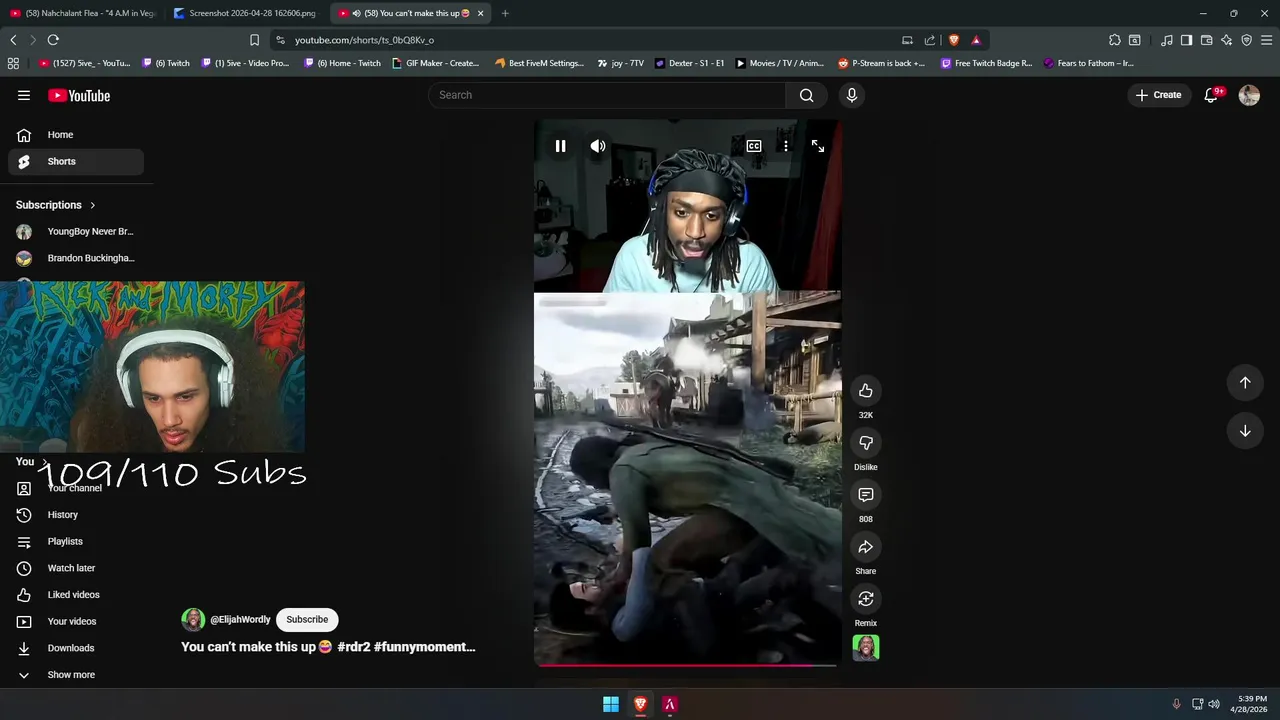This screenshot has width=1280, height=720.
Task: Open Brave Rewards triangle icon
Action: 976,40
